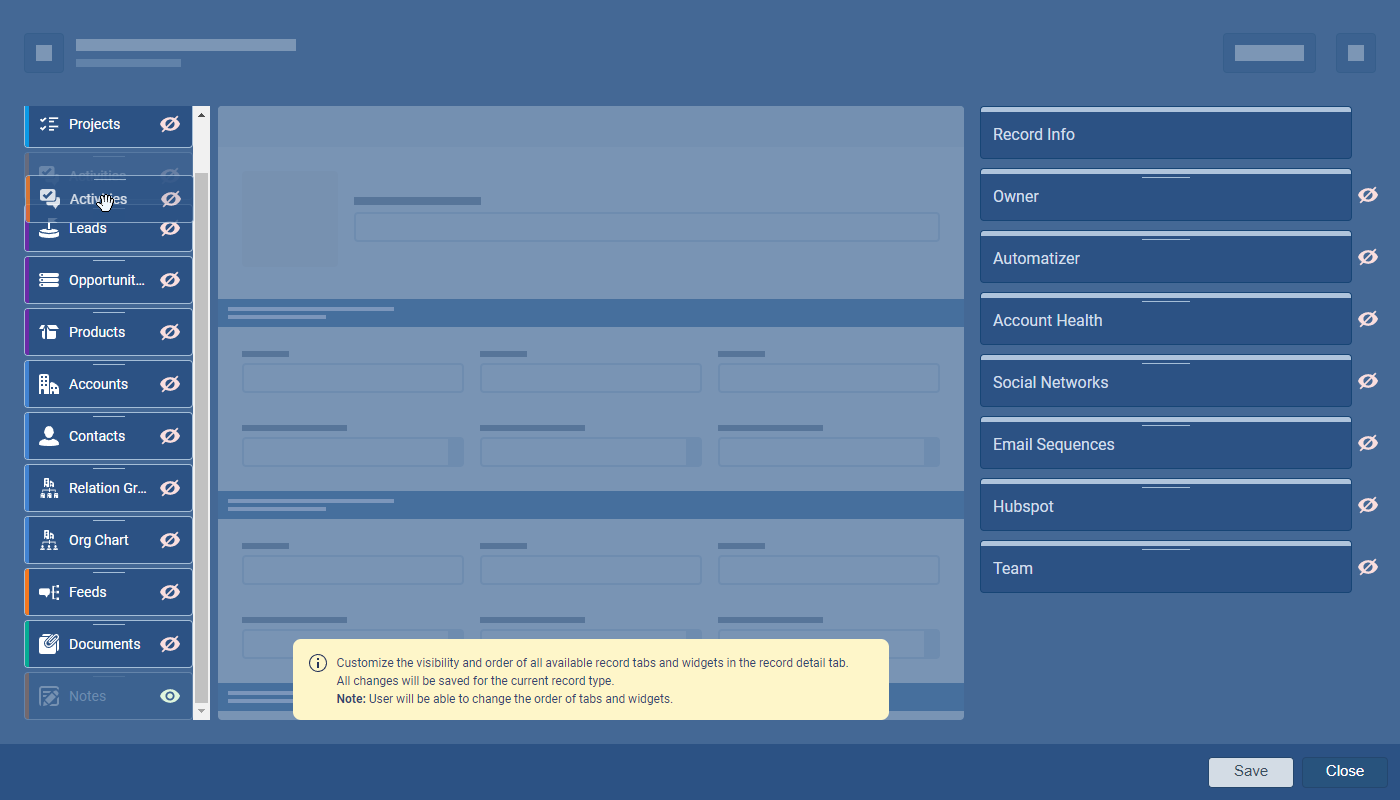Click the Feeds megaphone icon
This screenshot has width=1400, height=800.
click(x=49, y=592)
